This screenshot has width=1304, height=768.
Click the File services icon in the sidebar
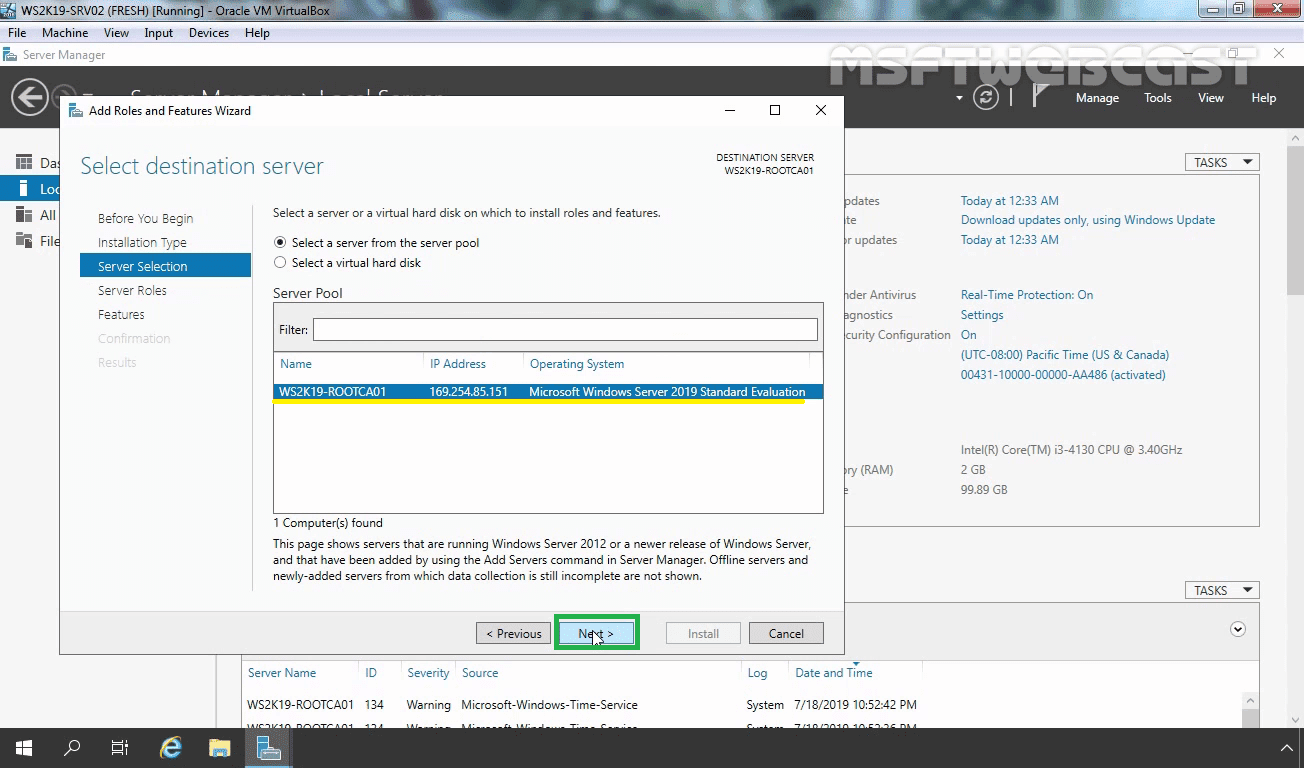pos(23,240)
